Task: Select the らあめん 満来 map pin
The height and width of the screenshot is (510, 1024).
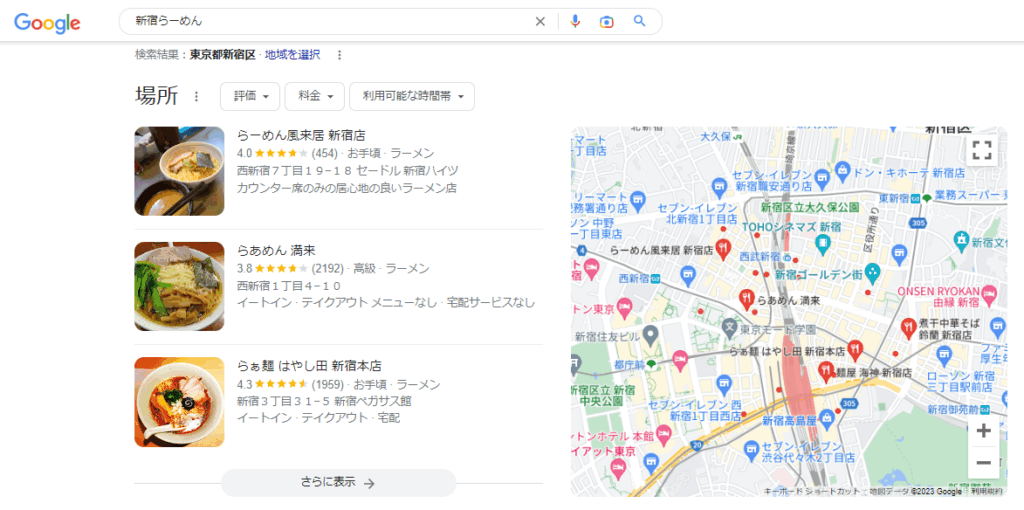Action: pos(745,298)
